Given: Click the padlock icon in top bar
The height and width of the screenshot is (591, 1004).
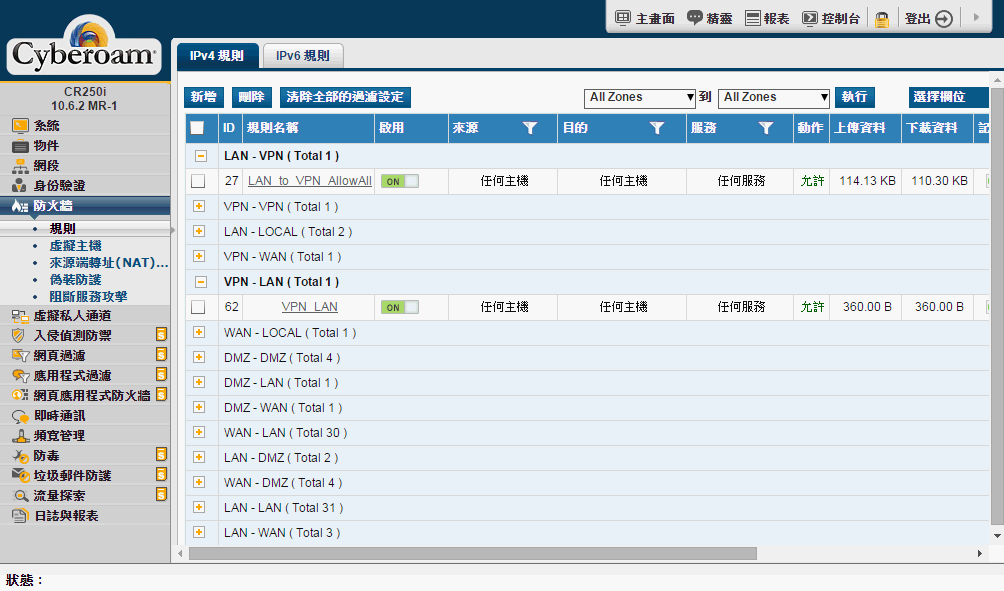Looking at the screenshot, I should tap(882, 19).
